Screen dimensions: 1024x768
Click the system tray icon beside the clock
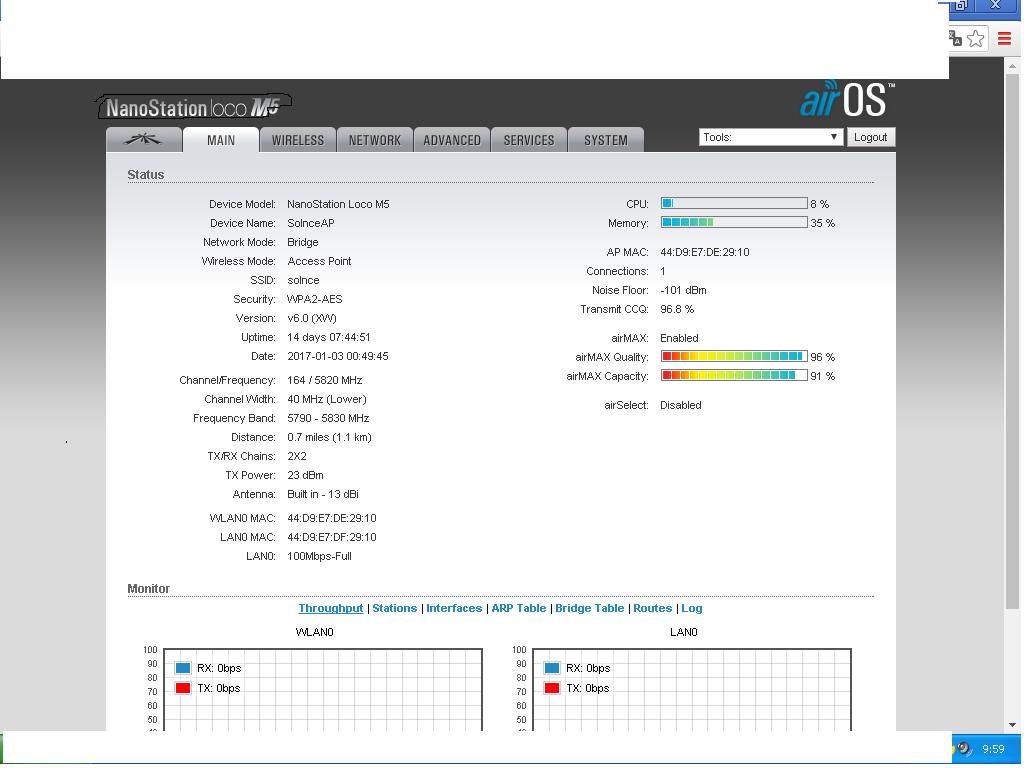(964, 748)
